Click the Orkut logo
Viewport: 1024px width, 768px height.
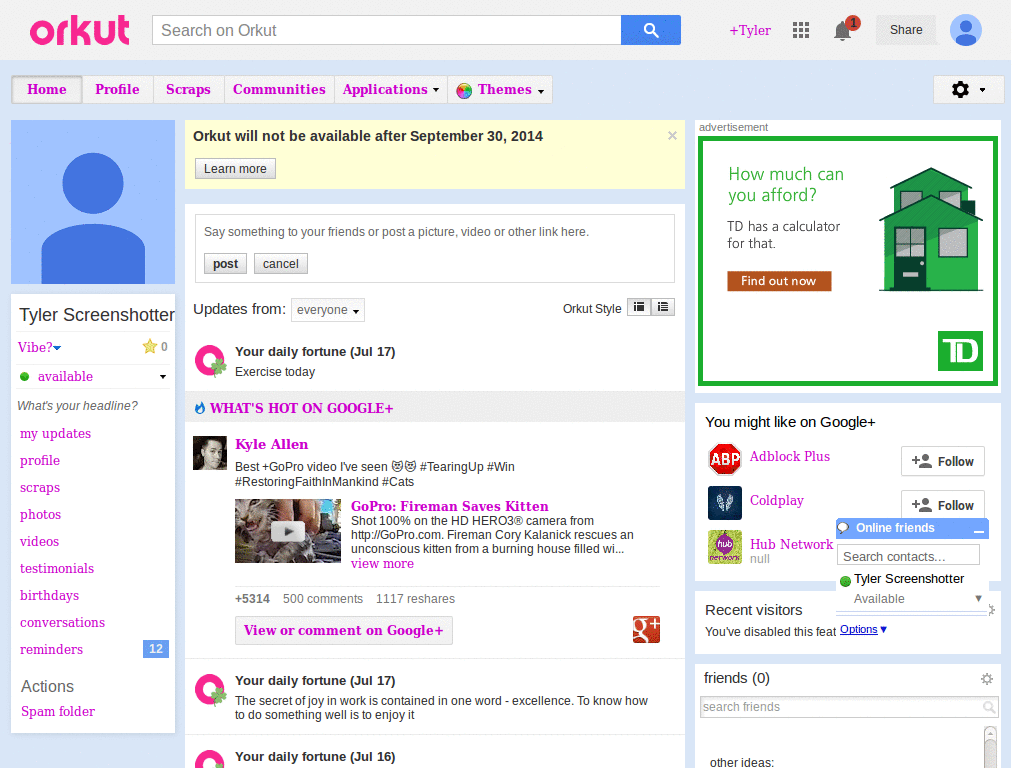[x=80, y=31]
